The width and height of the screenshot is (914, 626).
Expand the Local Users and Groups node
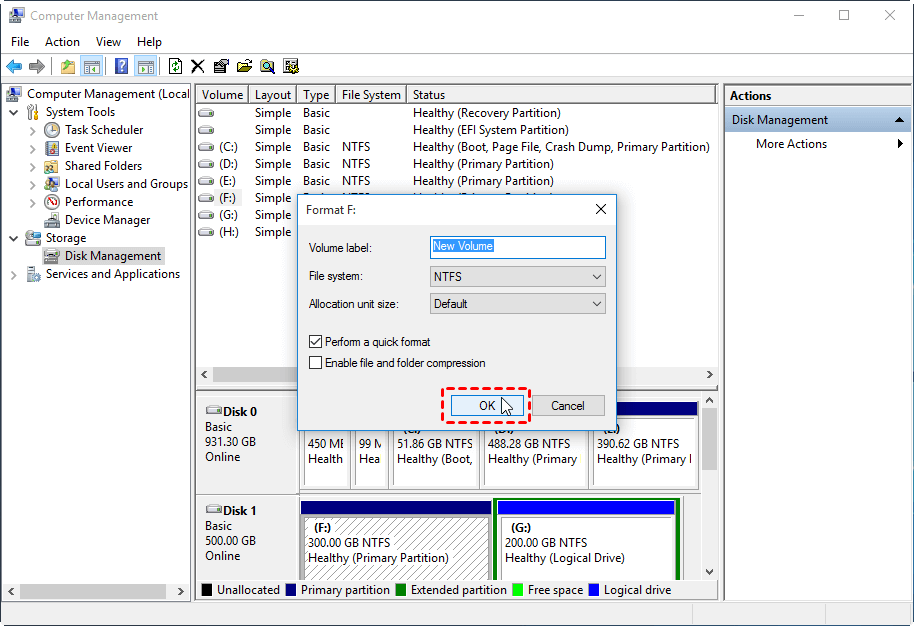pos(33,185)
